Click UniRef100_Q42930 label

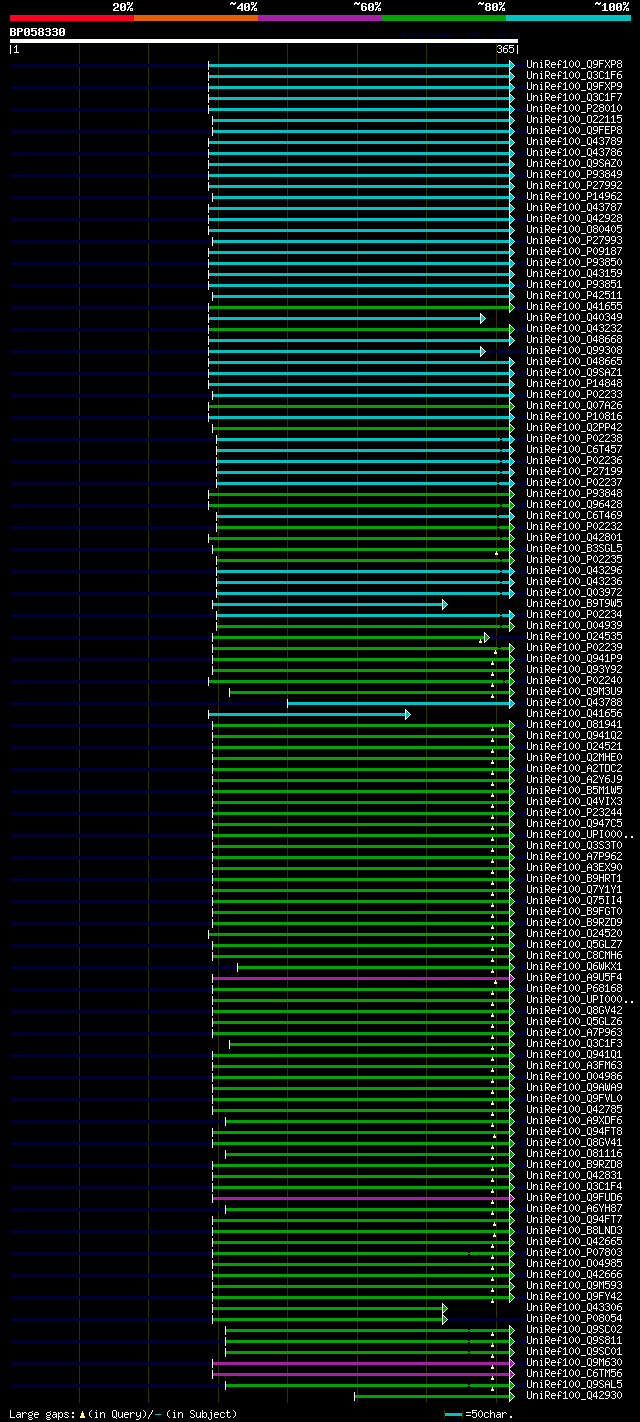click(x=574, y=1395)
